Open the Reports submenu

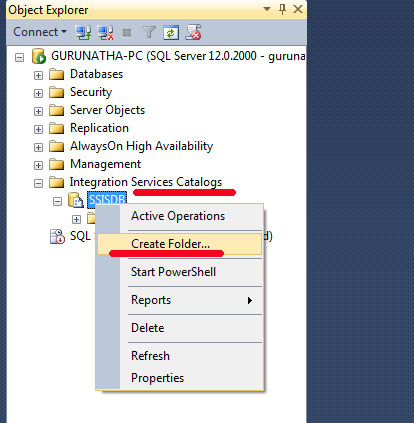point(179,300)
